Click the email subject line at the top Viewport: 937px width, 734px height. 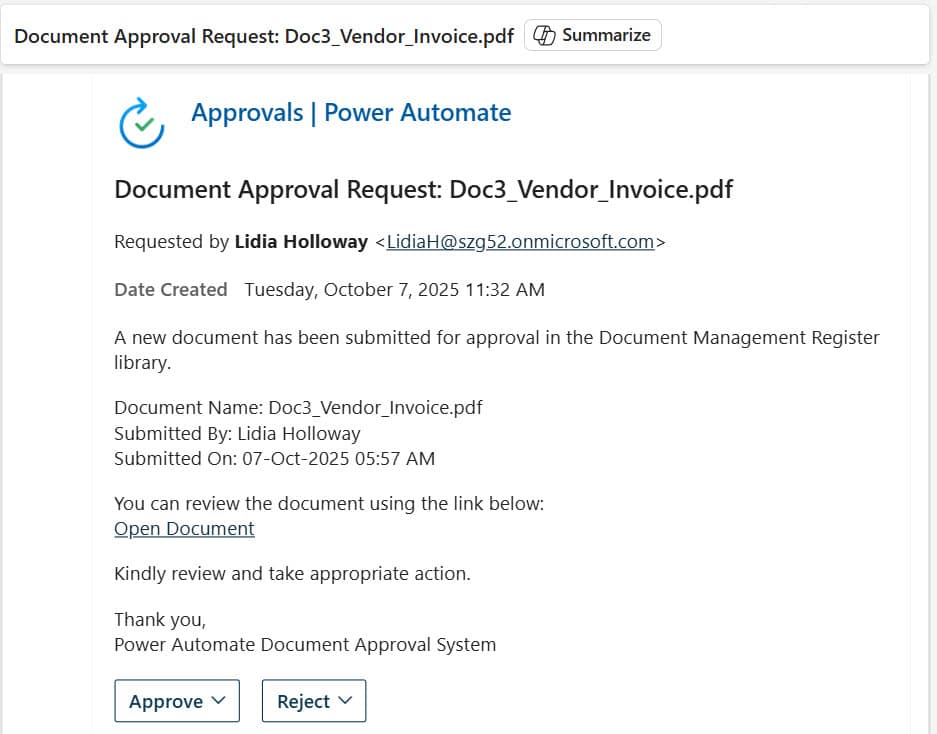264,36
